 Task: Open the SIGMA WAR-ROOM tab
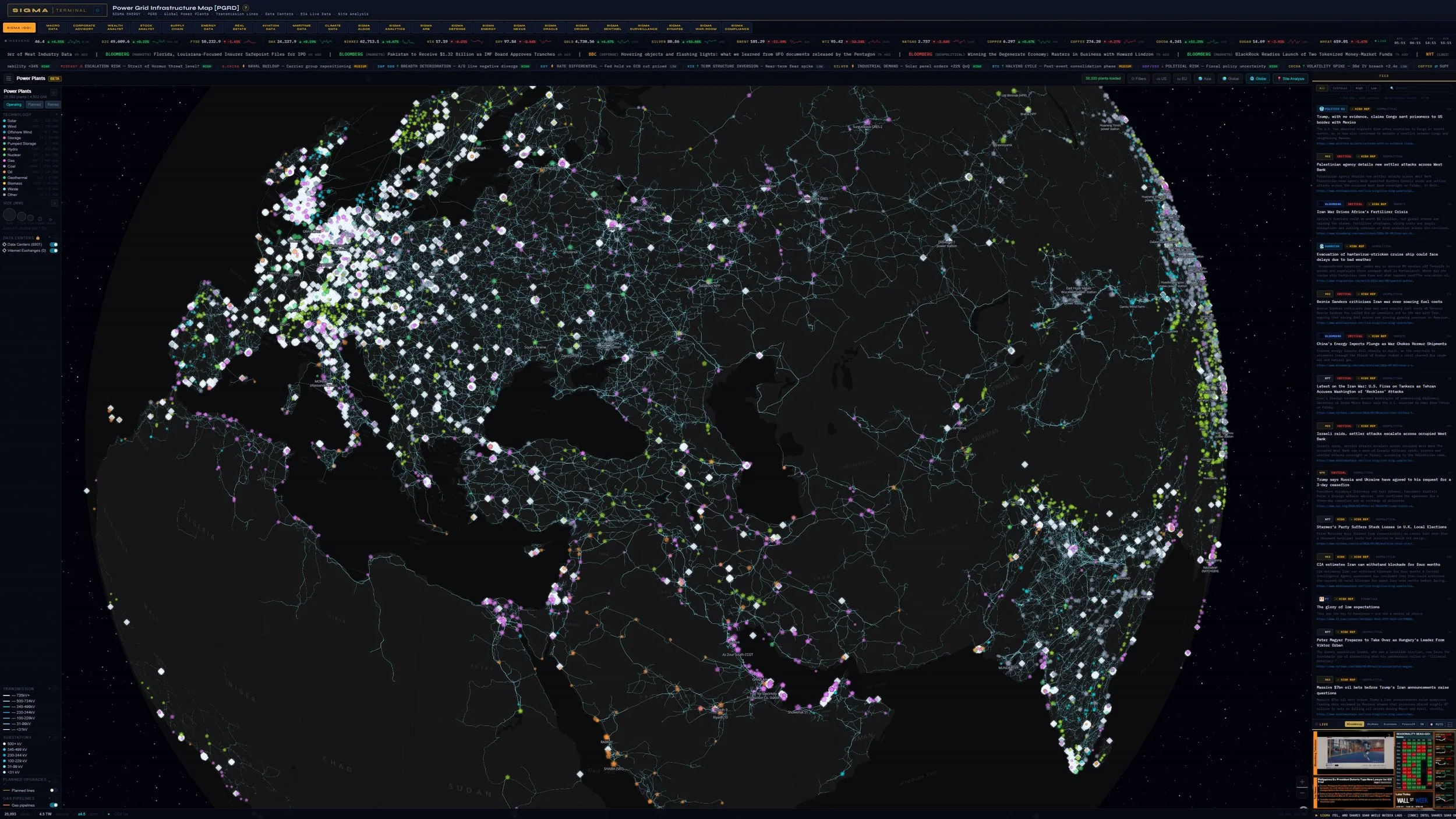point(706,27)
